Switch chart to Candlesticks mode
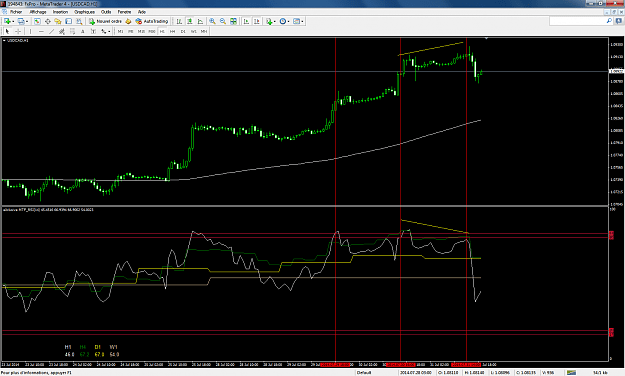The image size is (625, 376). point(190,21)
